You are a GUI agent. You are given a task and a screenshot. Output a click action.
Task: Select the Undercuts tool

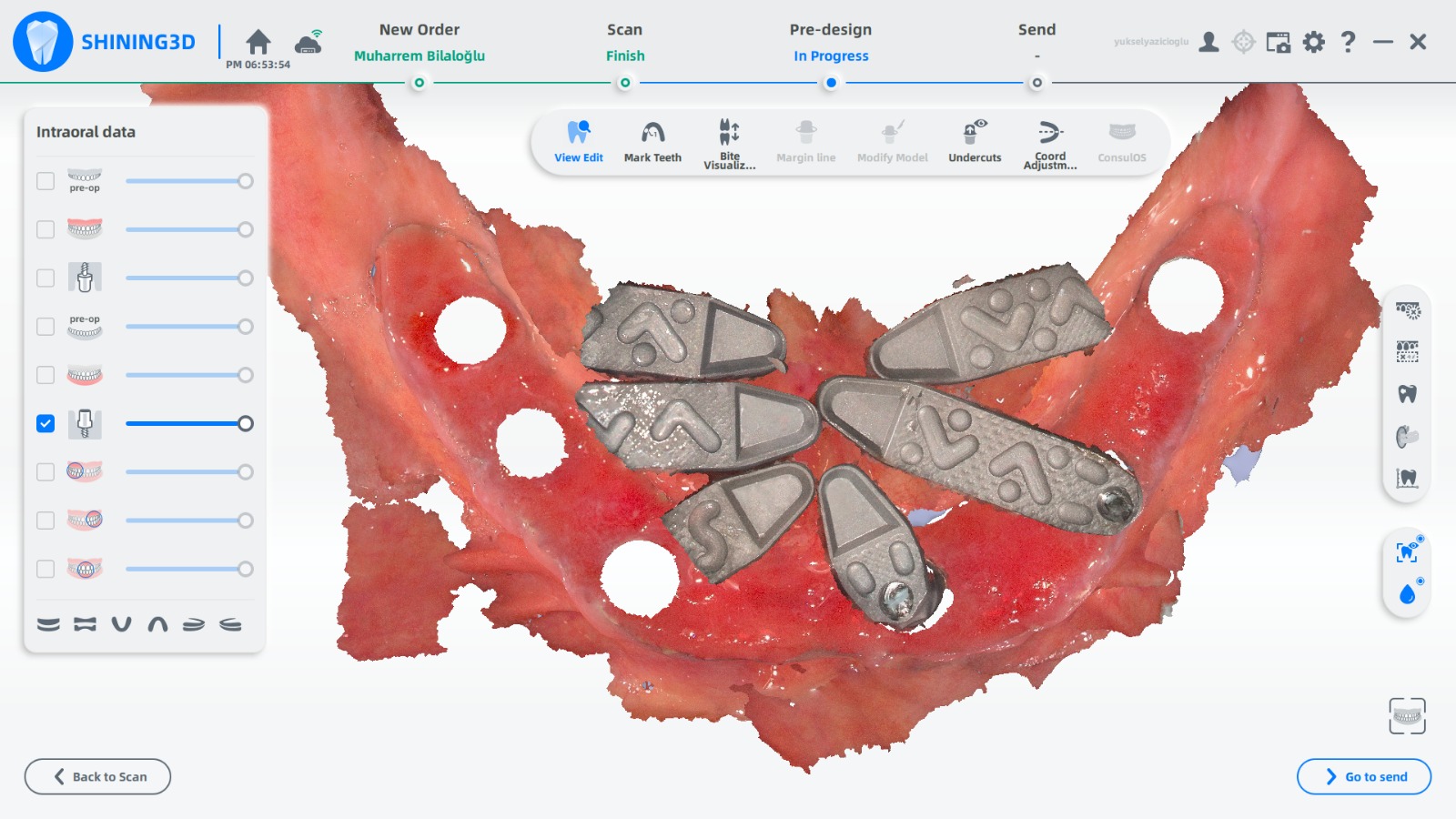point(974,142)
